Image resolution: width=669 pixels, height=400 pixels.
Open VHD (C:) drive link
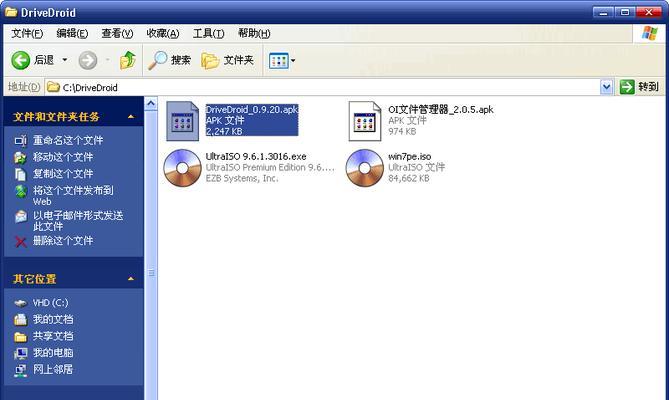(x=50, y=302)
